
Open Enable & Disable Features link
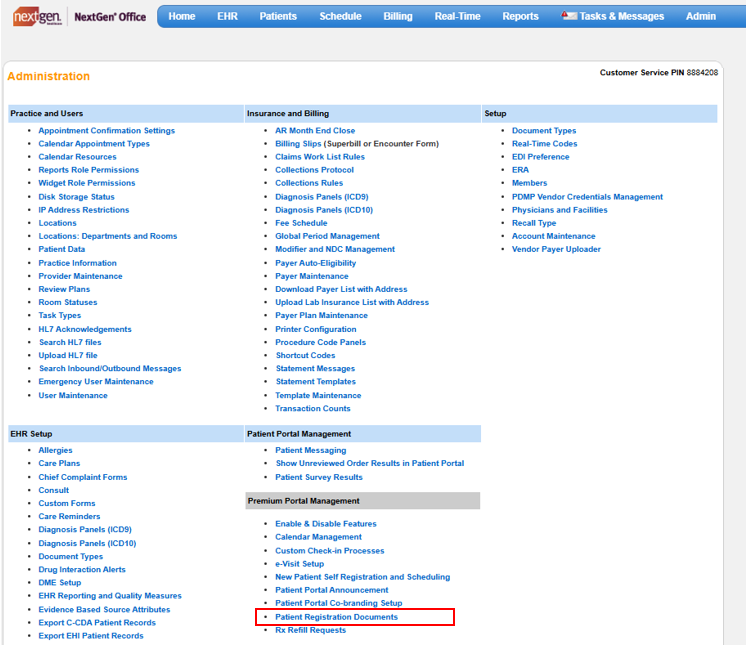[326, 524]
